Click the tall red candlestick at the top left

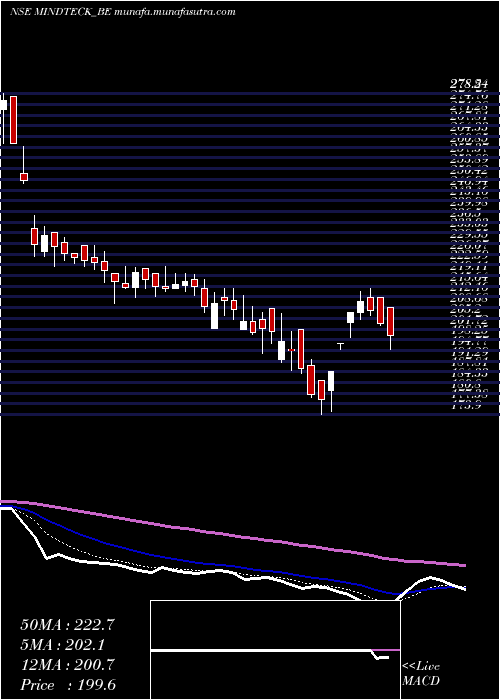click(13, 120)
